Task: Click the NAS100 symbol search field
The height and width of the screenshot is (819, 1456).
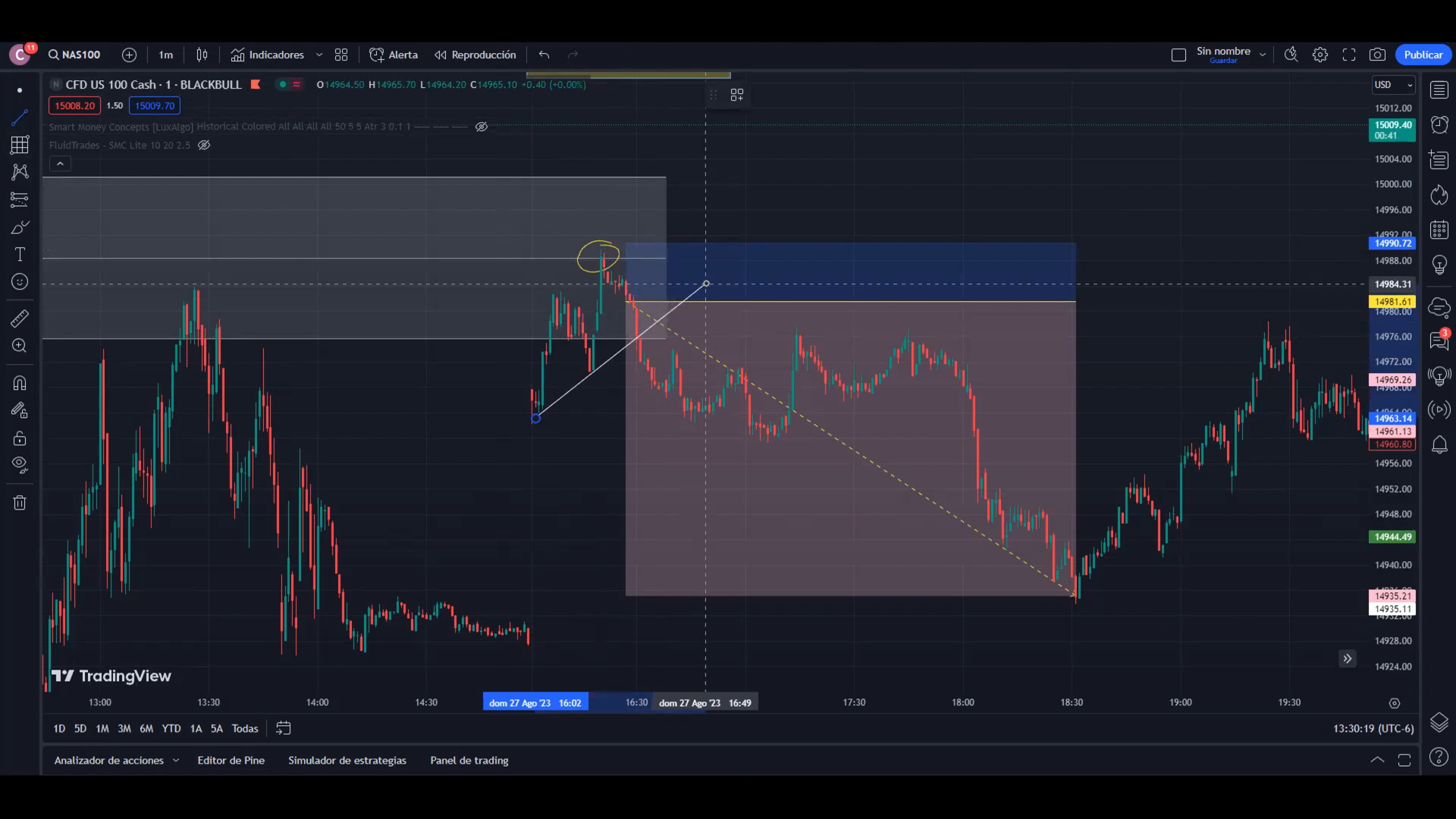Action: click(74, 55)
